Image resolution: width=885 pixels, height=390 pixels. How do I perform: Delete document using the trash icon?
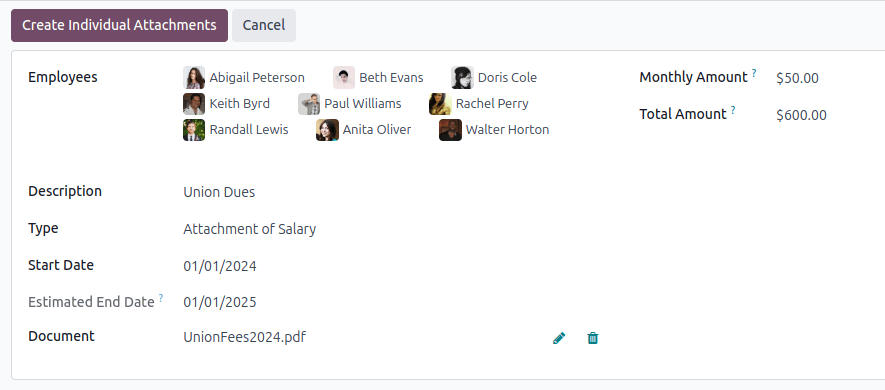tap(593, 338)
